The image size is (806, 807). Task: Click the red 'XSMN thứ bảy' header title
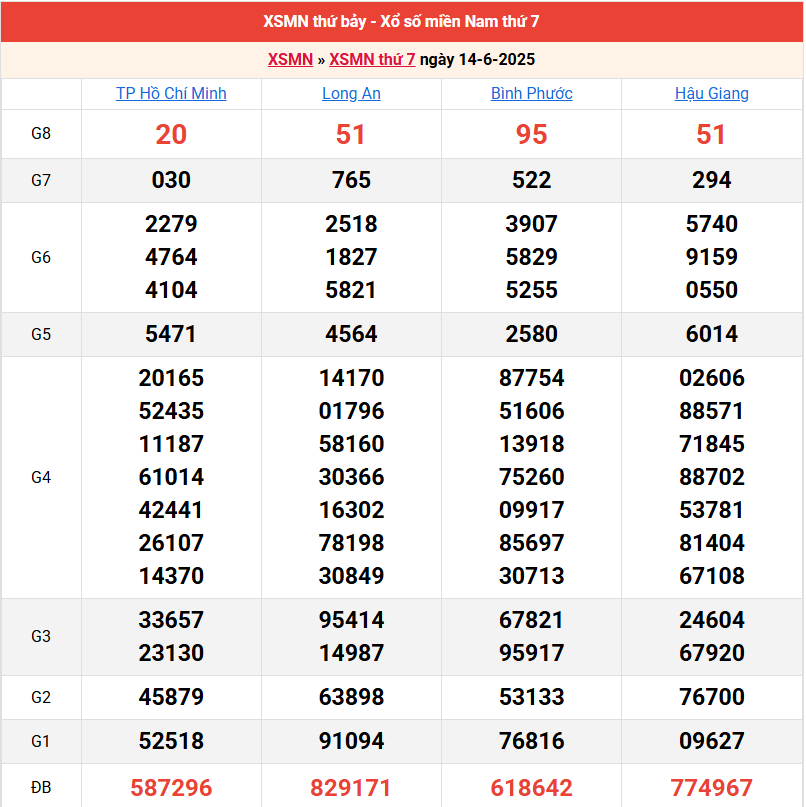[402, 21]
